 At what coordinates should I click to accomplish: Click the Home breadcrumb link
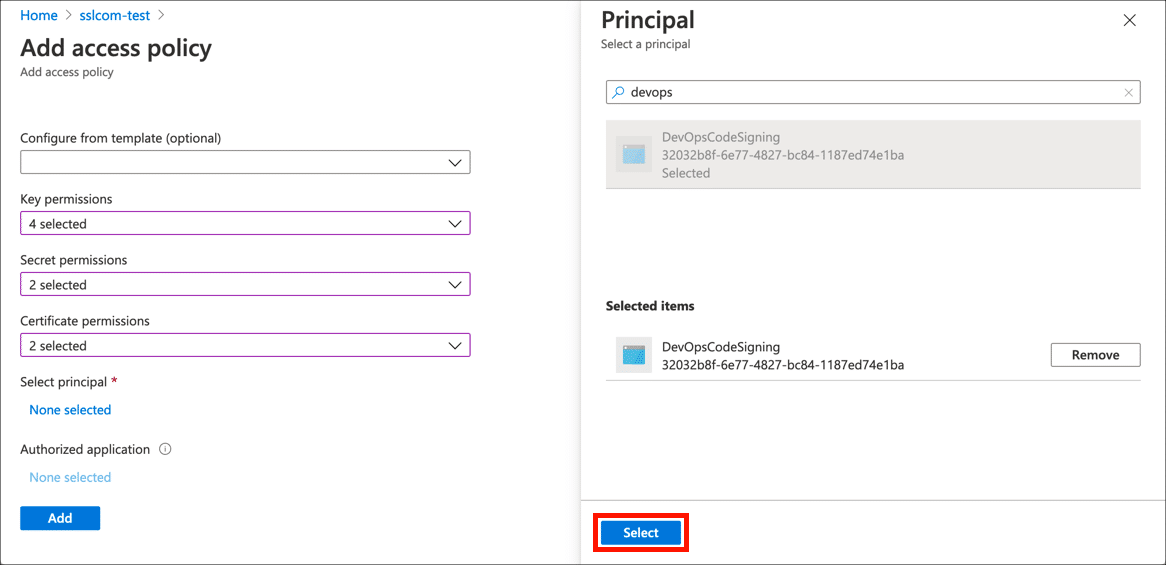38,15
